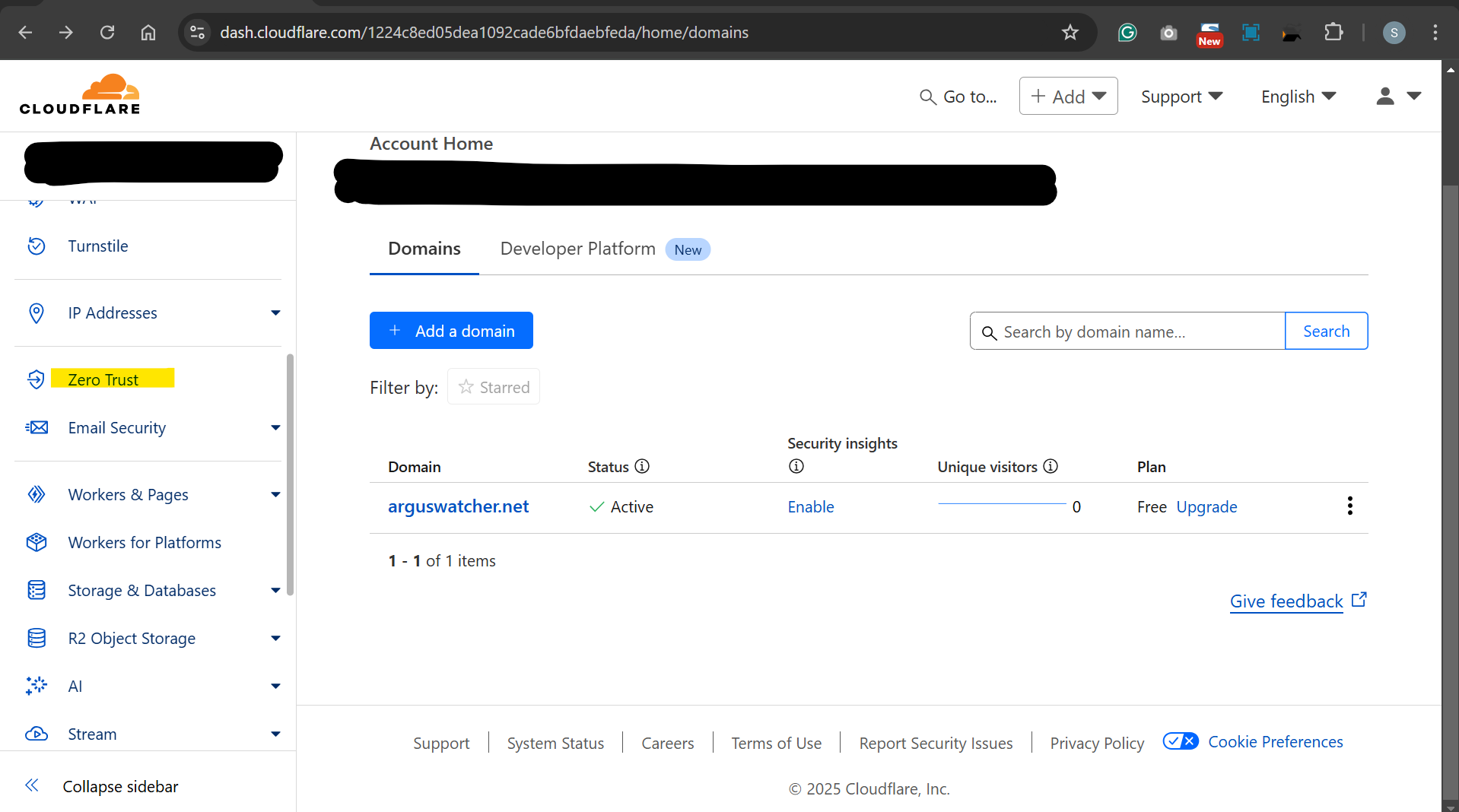
Task: Toggle the Cookie Preferences privacy switch icon
Action: [x=1181, y=741]
